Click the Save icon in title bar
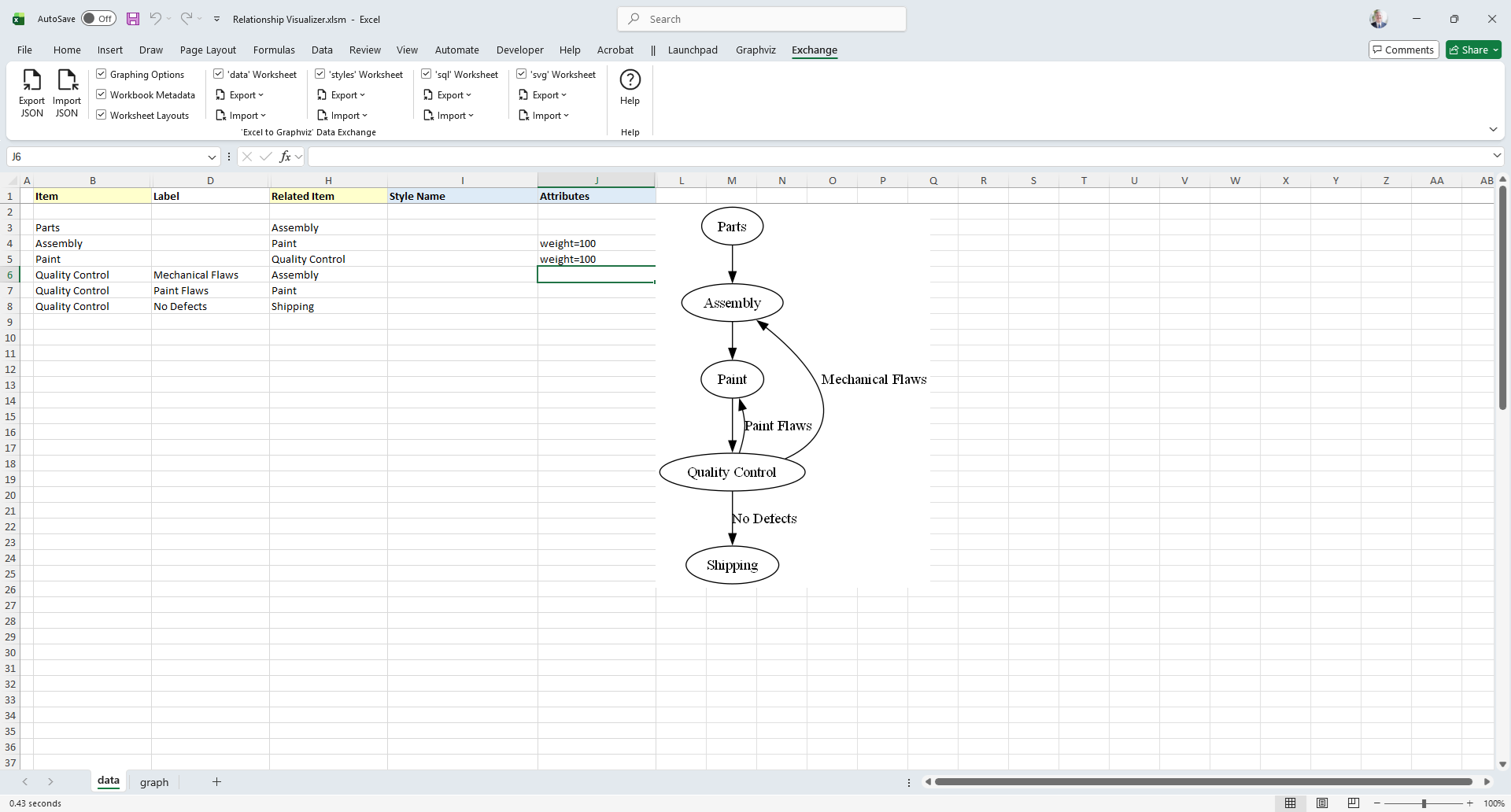The image size is (1511, 812). (x=133, y=19)
